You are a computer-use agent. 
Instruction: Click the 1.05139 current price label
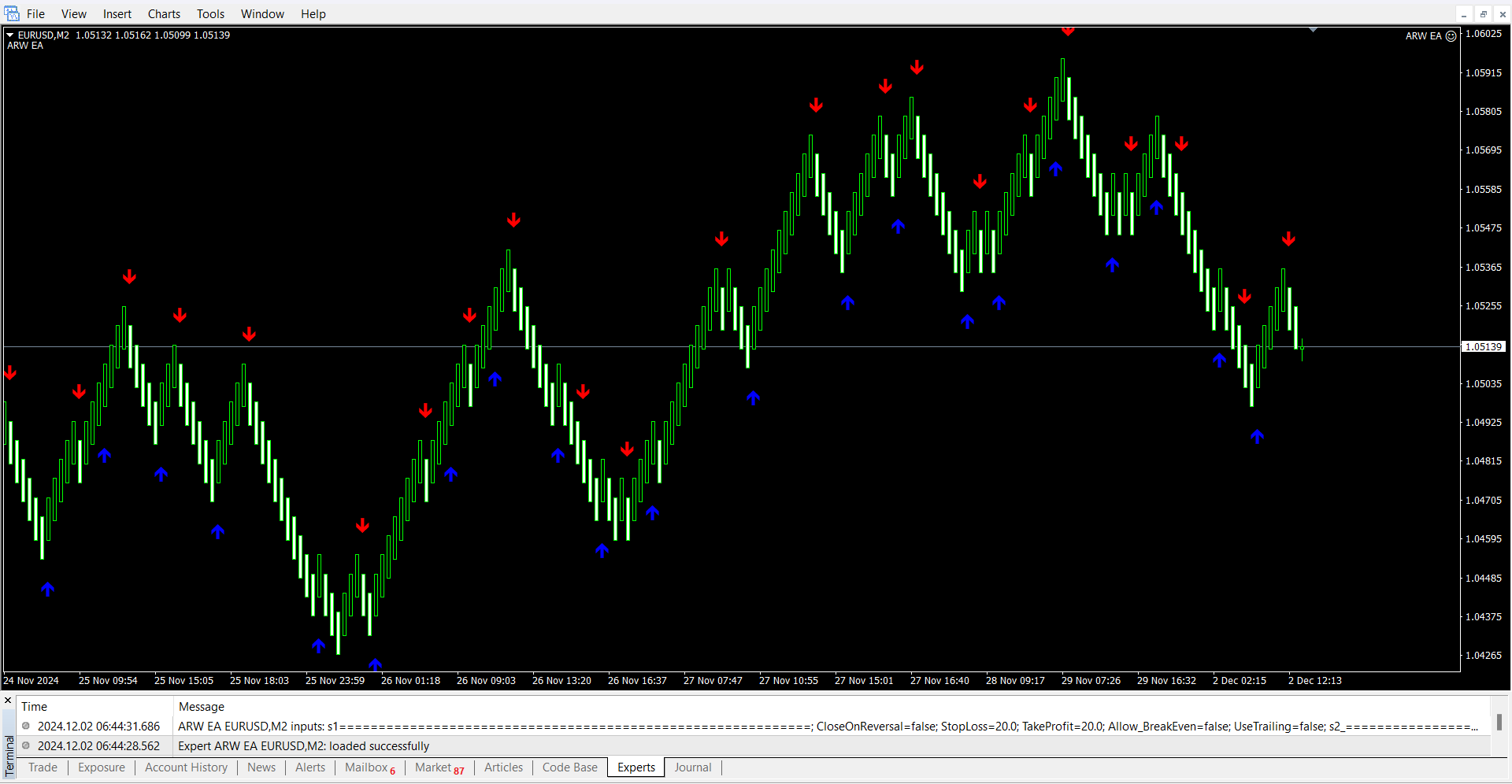(x=1483, y=346)
